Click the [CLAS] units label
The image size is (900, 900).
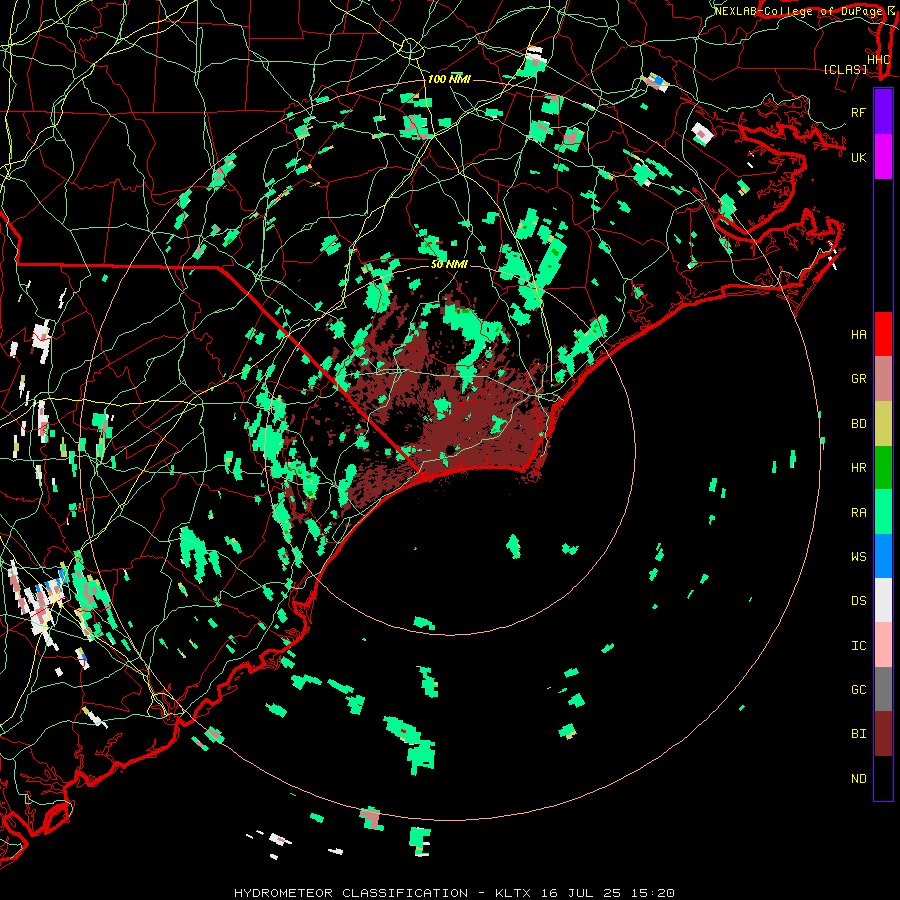(845, 69)
